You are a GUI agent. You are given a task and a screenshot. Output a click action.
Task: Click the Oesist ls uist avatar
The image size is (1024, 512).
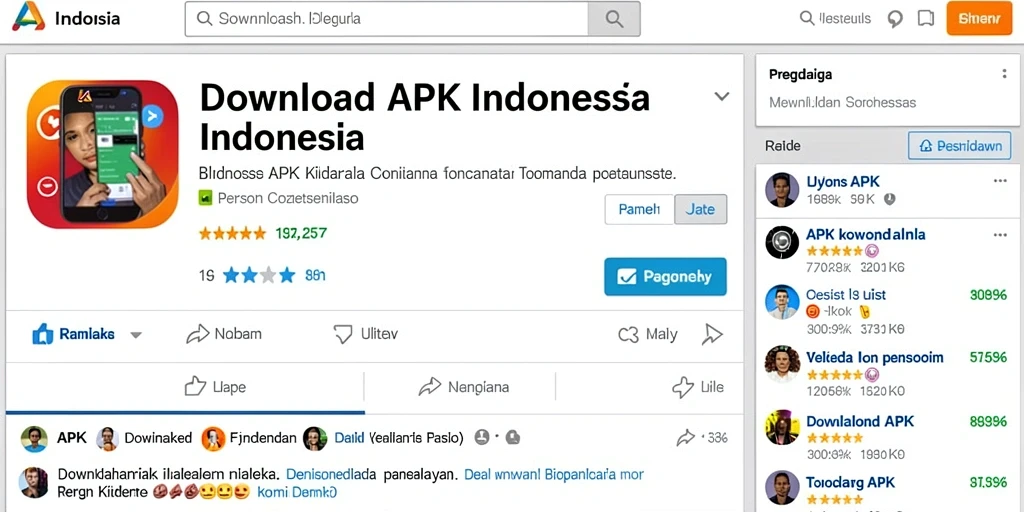pyautogui.click(x=782, y=302)
